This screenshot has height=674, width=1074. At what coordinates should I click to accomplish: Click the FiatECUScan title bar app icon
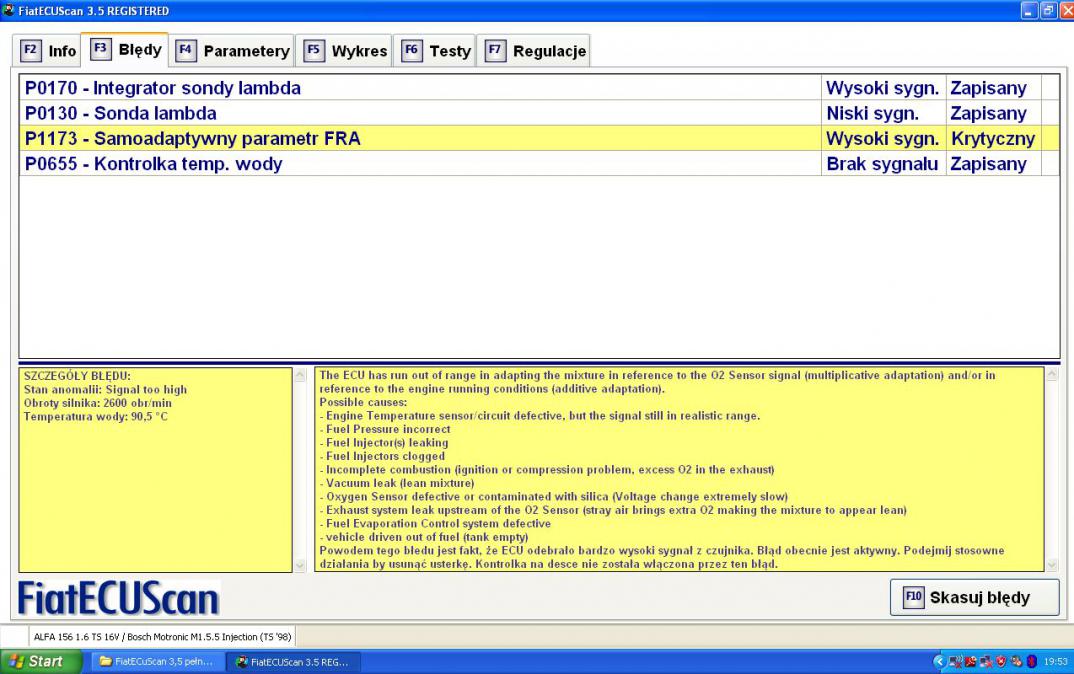click(x=8, y=10)
